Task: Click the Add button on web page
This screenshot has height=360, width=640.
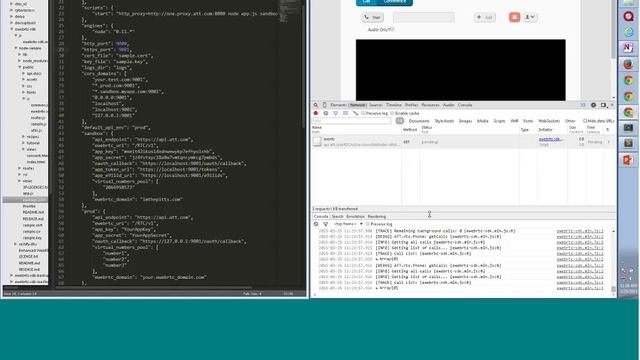Action: (484, 17)
